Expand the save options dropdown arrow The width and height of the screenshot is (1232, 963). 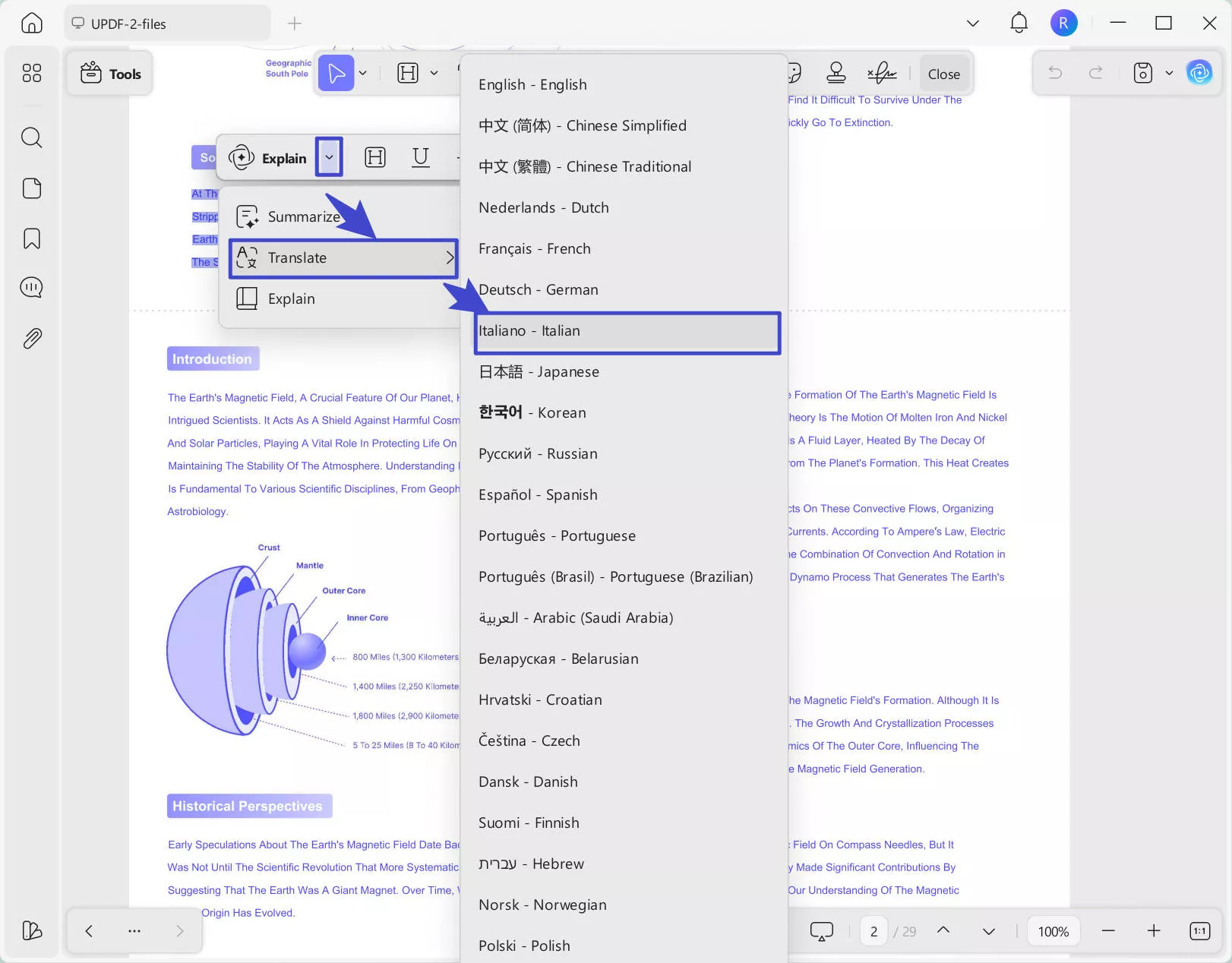click(1169, 73)
